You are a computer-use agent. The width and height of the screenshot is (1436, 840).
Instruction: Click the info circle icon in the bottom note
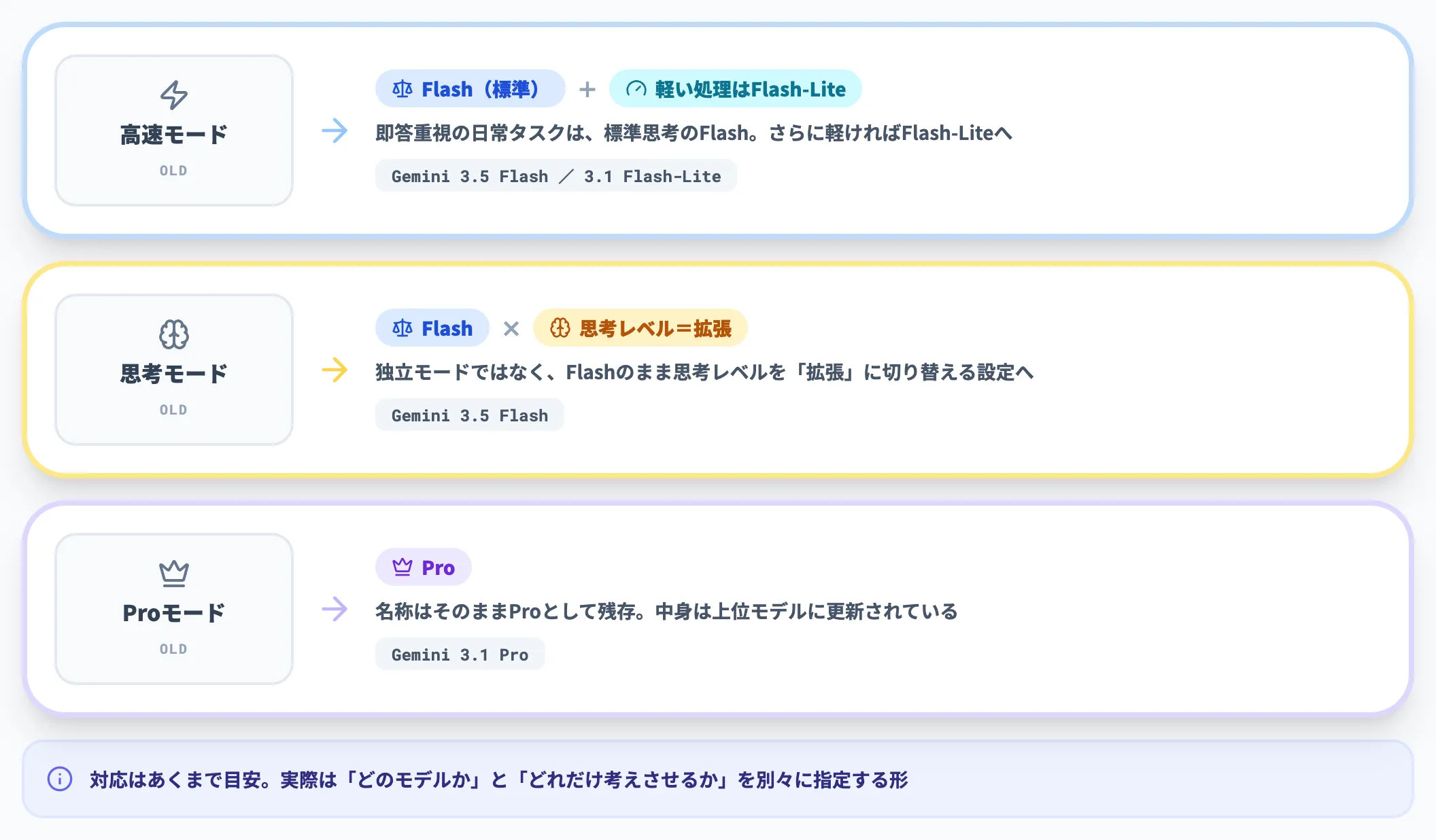[x=60, y=779]
